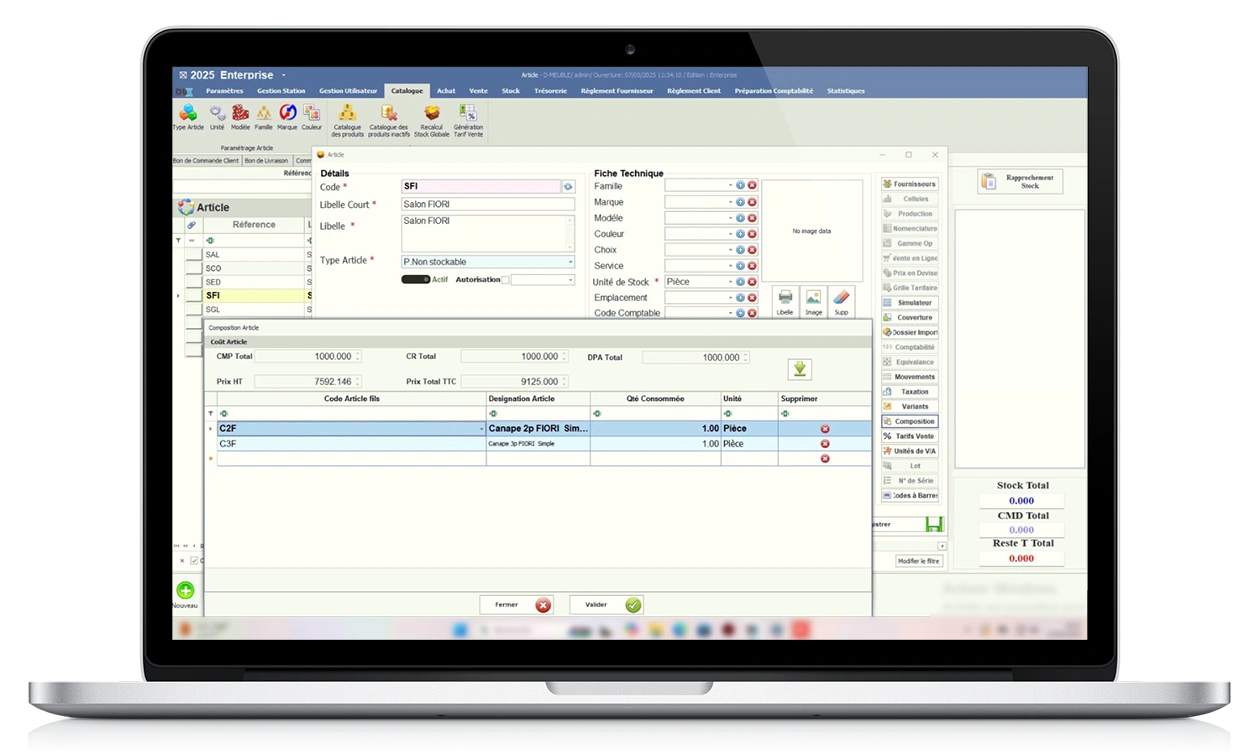1260x756 pixels.
Task: Click the Modifier le filtre button
Action: pos(919,561)
